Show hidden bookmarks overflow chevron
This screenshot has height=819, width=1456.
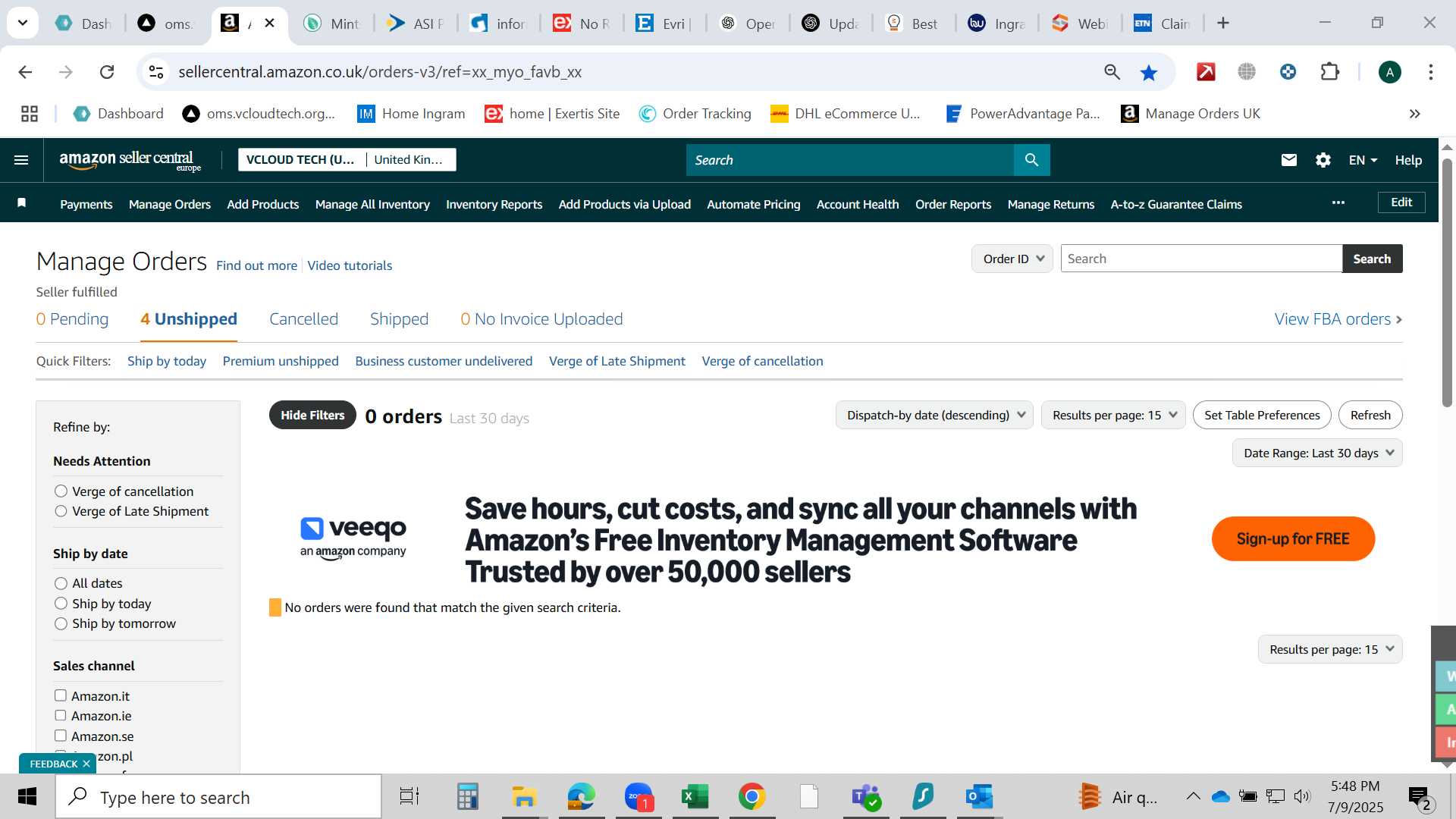coord(1414,114)
